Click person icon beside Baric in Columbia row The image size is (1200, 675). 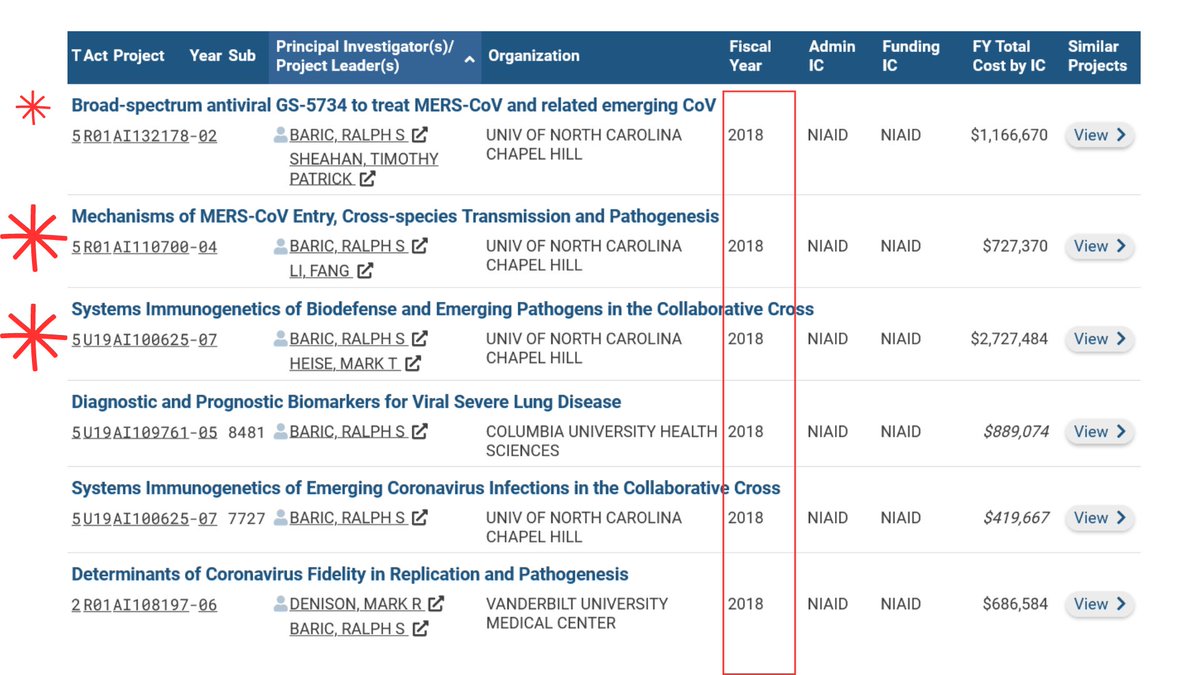281,432
